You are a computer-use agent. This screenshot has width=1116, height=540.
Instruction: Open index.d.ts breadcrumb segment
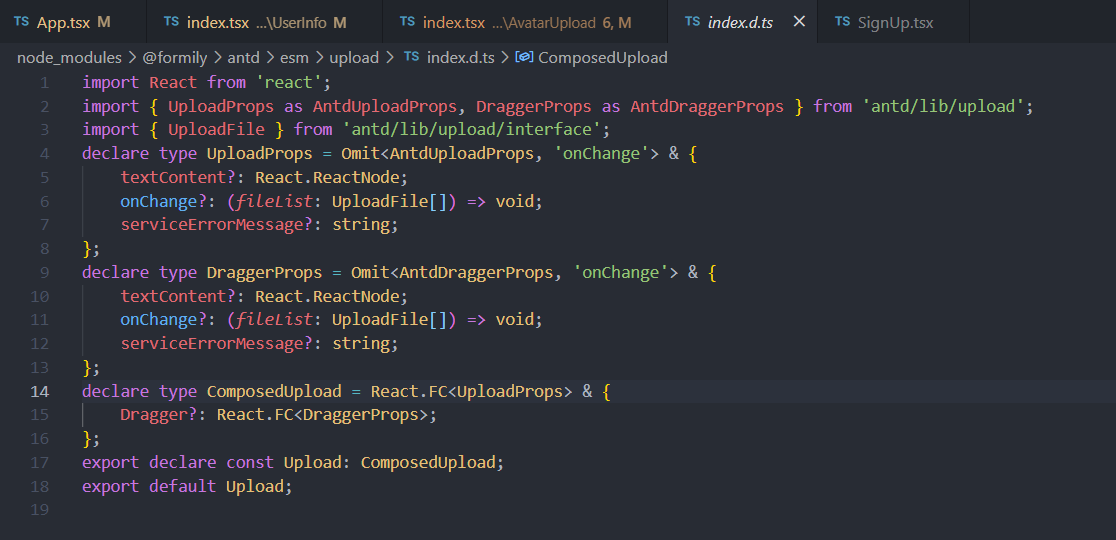tap(460, 58)
